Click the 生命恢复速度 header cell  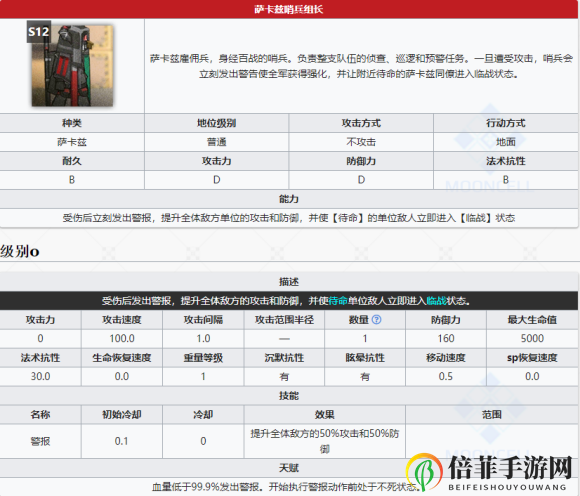[122, 358]
